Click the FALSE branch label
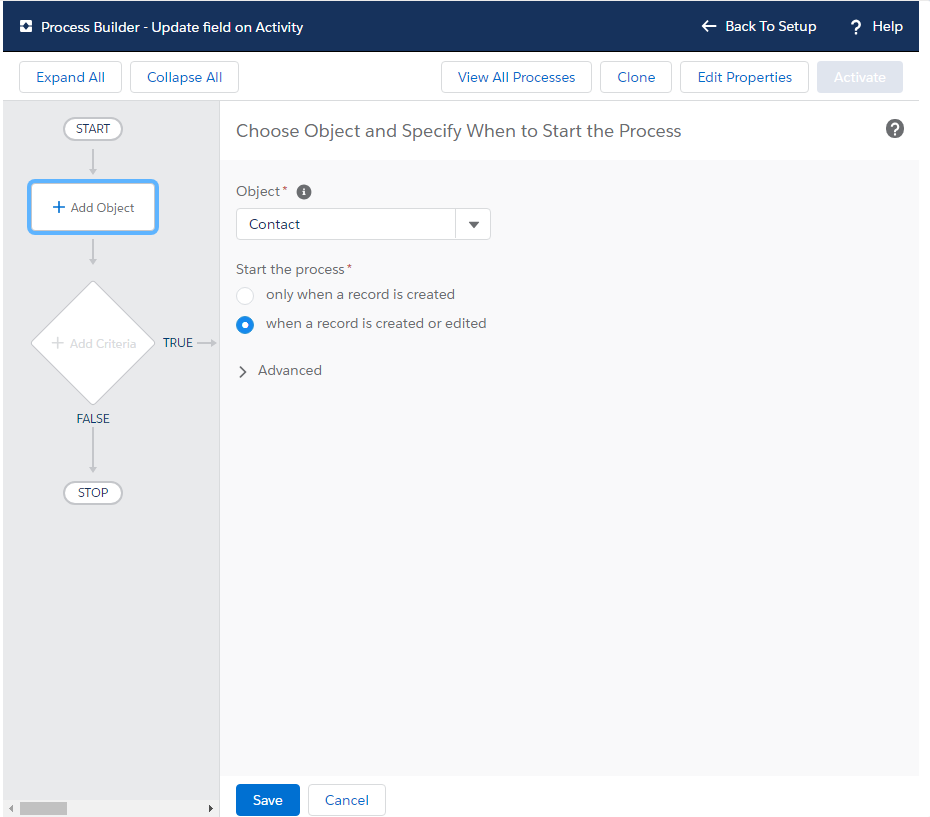The width and height of the screenshot is (930, 817). (93, 419)
